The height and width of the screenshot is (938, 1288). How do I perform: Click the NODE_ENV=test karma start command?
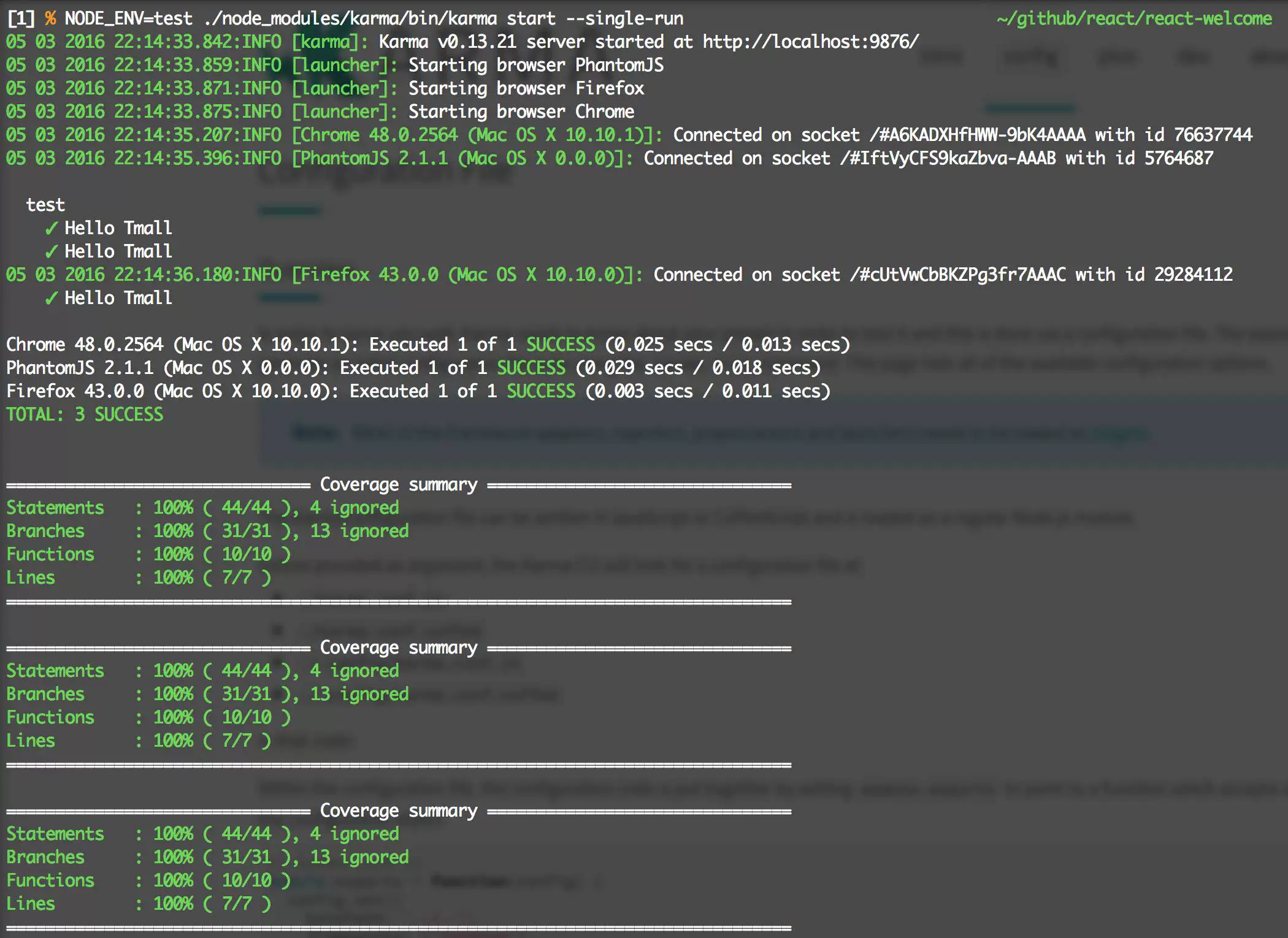[374, 18]
